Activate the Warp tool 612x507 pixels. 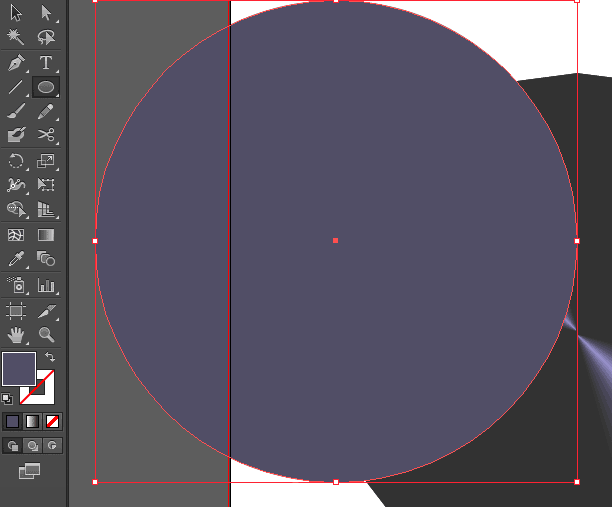pos(16,185)
